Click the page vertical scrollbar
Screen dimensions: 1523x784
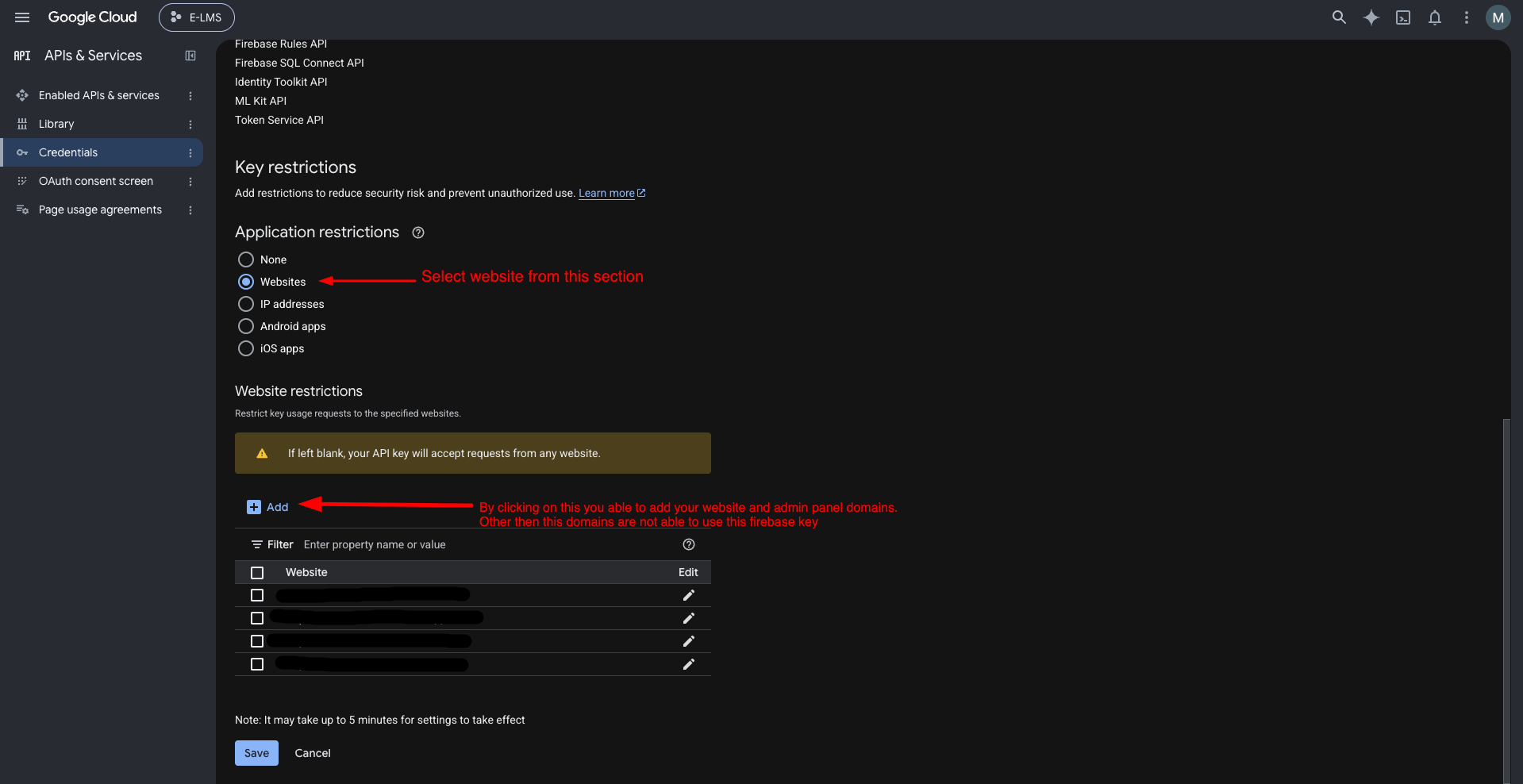tap(1506, 601)
